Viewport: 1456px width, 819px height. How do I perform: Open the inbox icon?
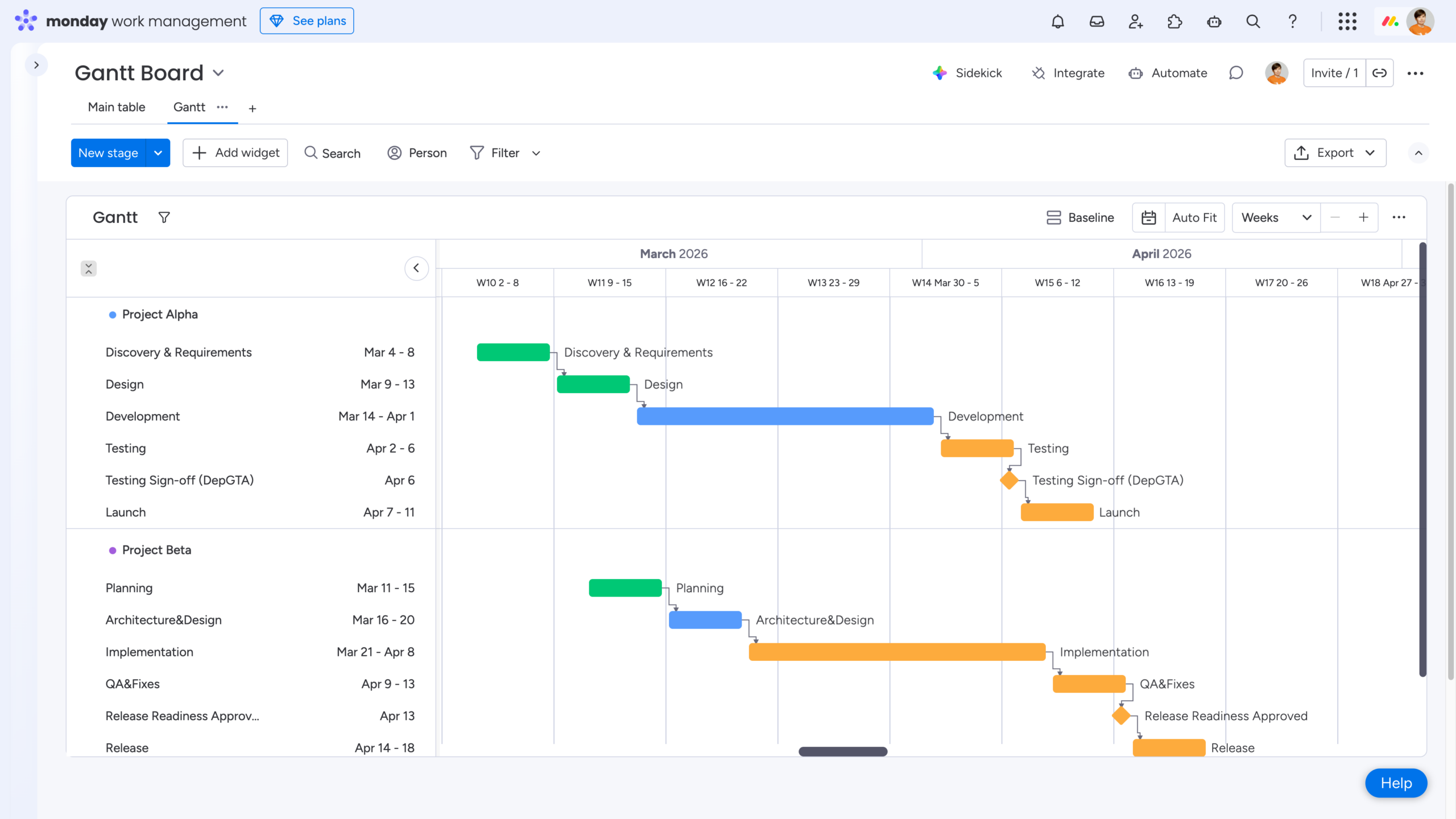(x=1097, y=21)
